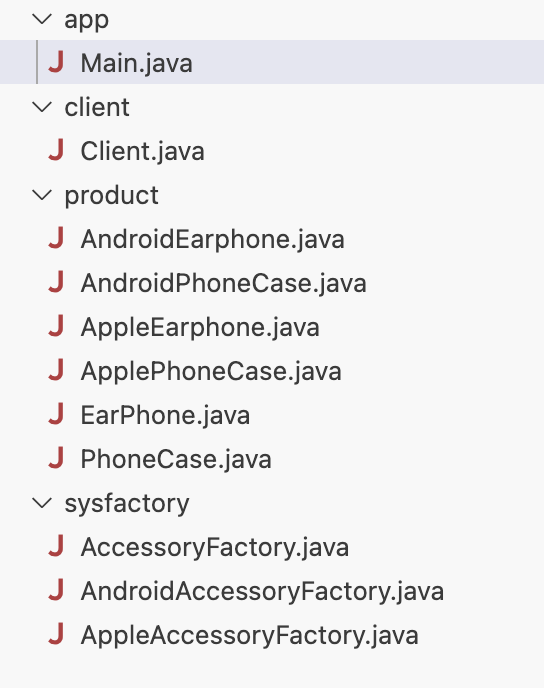
Task: Open the Client.java file name
Action: click(x=143, y=151)
